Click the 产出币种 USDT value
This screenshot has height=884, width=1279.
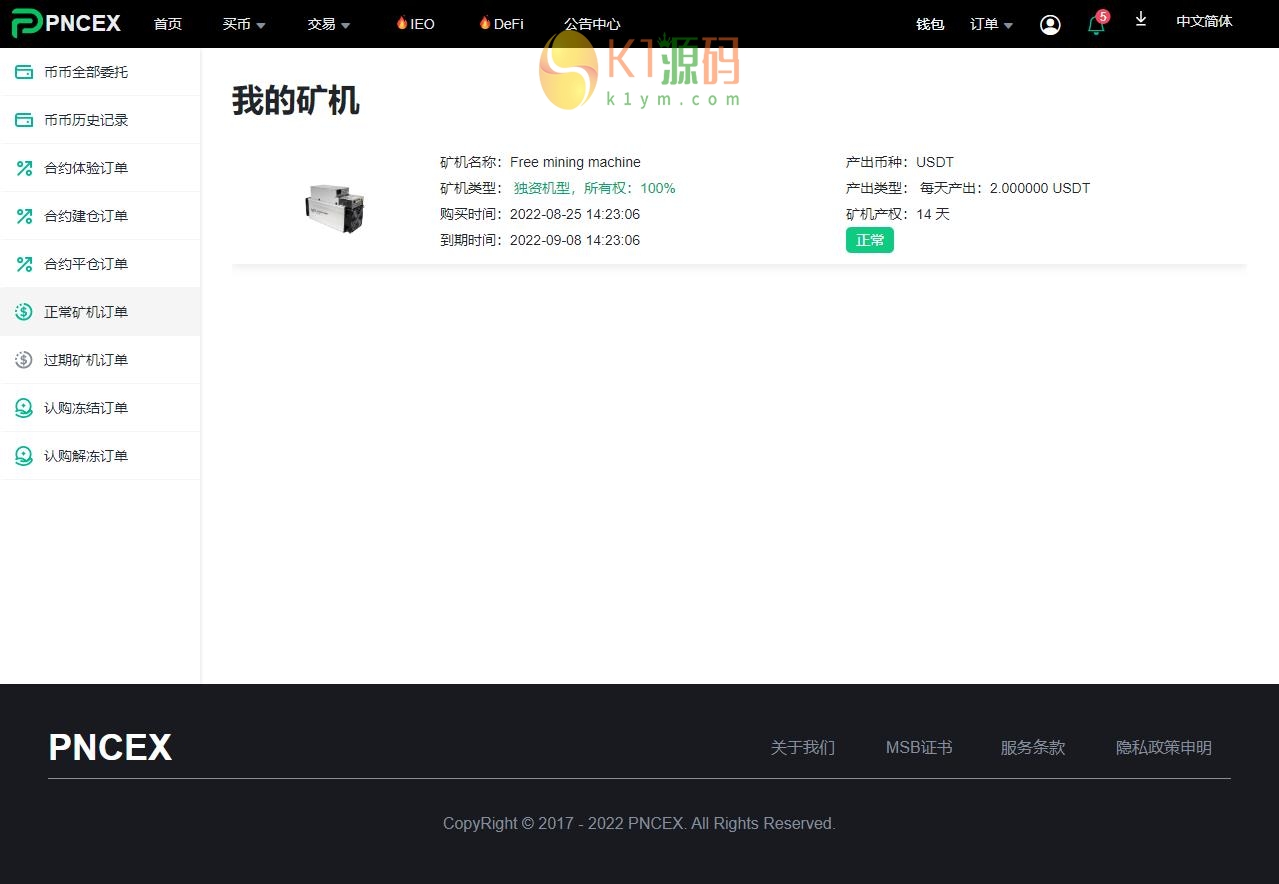pyautogui.click(x=935, y=162)
